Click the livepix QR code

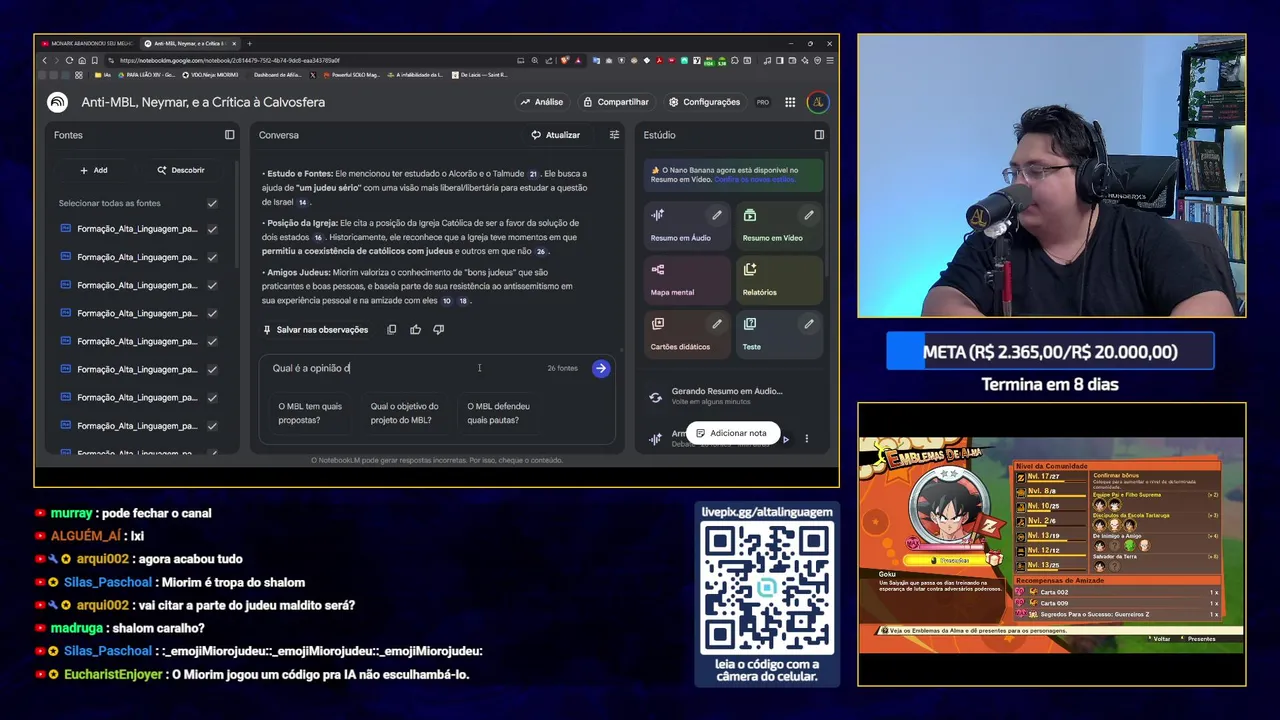click(x=767, y=588)
